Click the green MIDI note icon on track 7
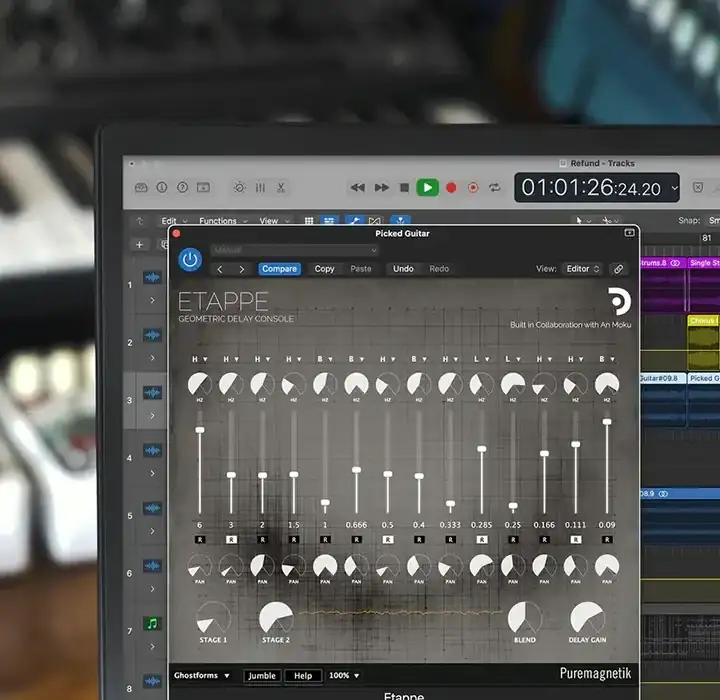The image size is (720, 700). click(152, 623)
